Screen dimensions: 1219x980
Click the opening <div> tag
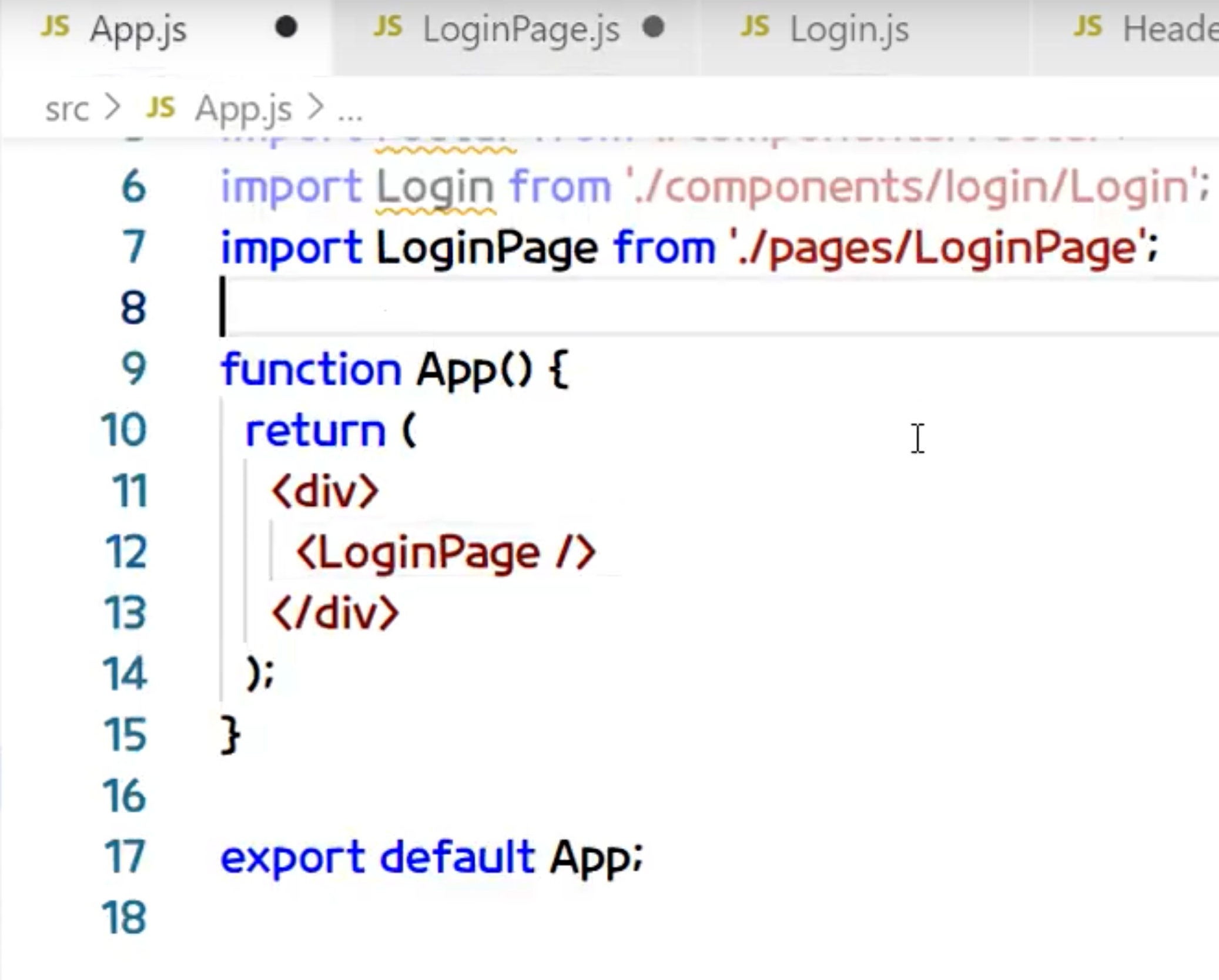point(324,491)
